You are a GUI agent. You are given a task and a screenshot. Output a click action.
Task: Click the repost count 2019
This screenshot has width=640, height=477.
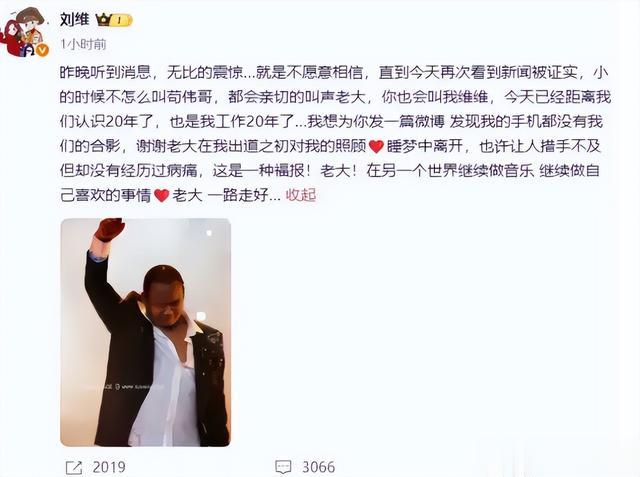[x=109, y=467]
